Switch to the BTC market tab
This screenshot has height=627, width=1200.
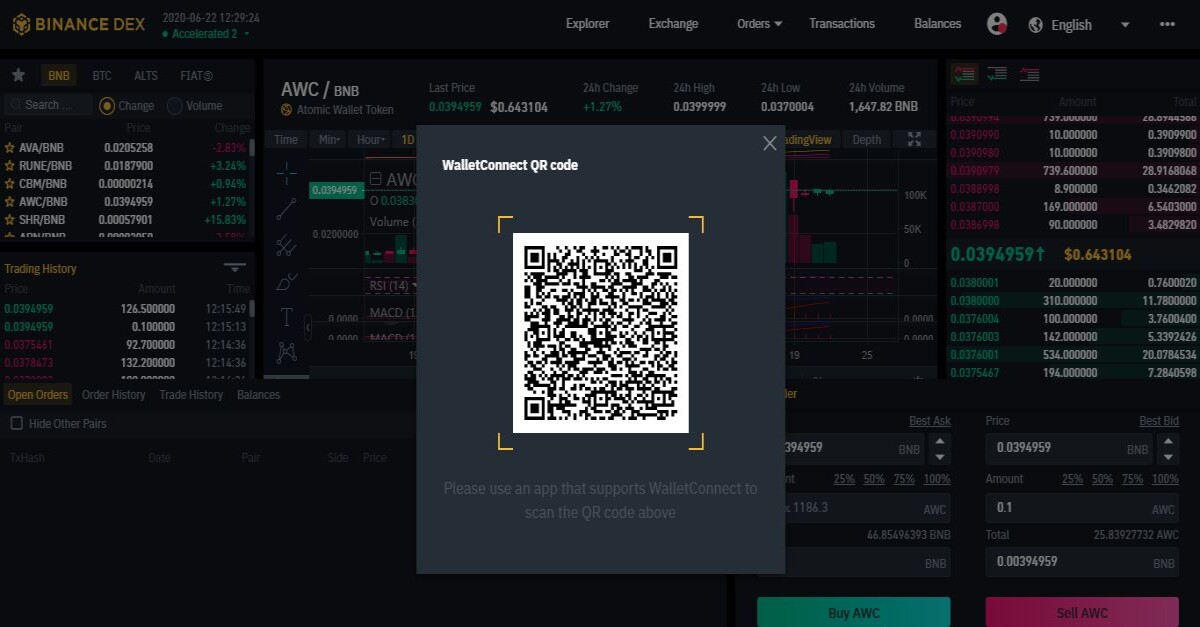[x=102, y=76]
